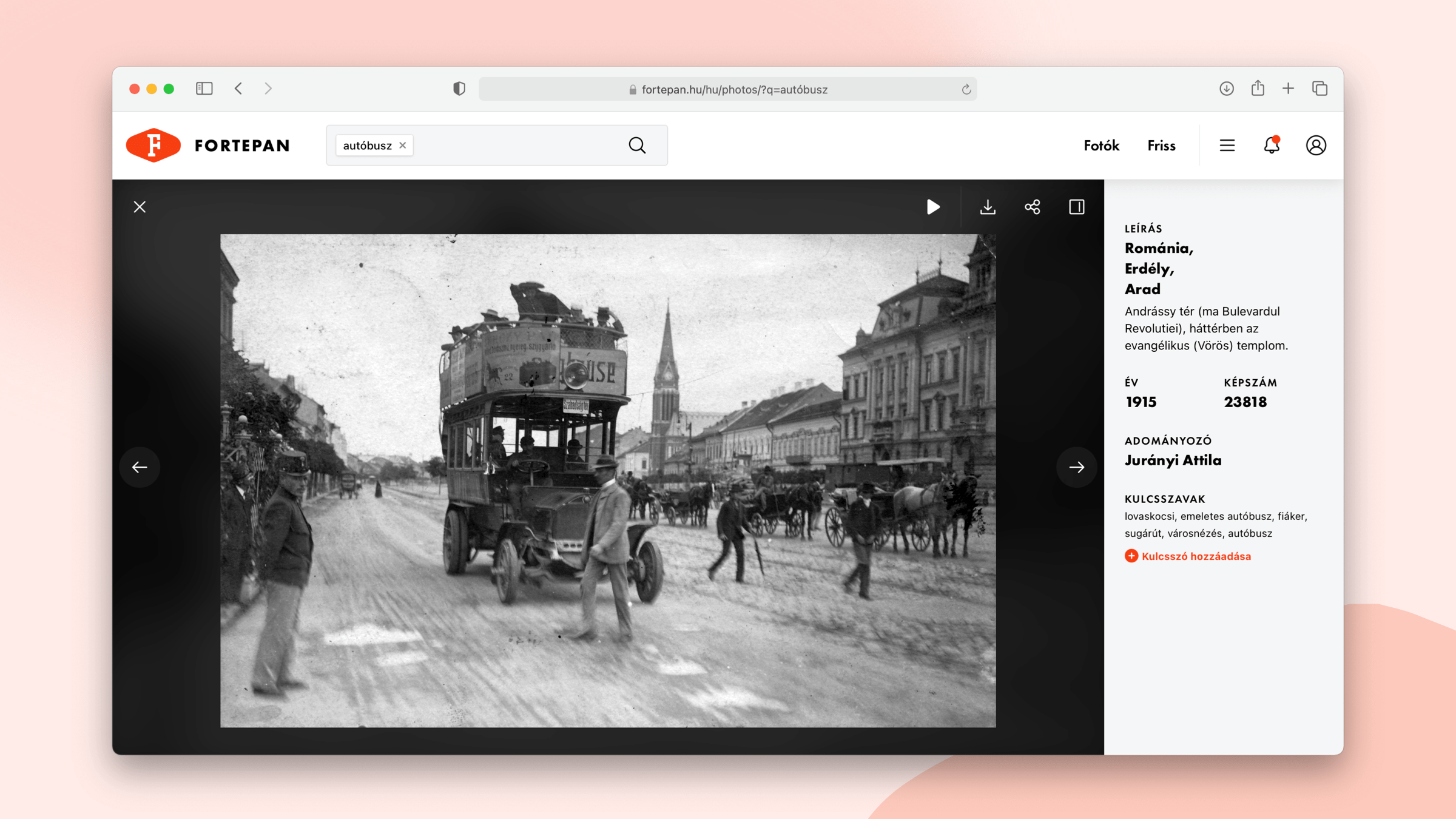This screenshot has width=1456, height=819.
Task: Click the Andrássy tér description text
Action: pos(1206,328)
